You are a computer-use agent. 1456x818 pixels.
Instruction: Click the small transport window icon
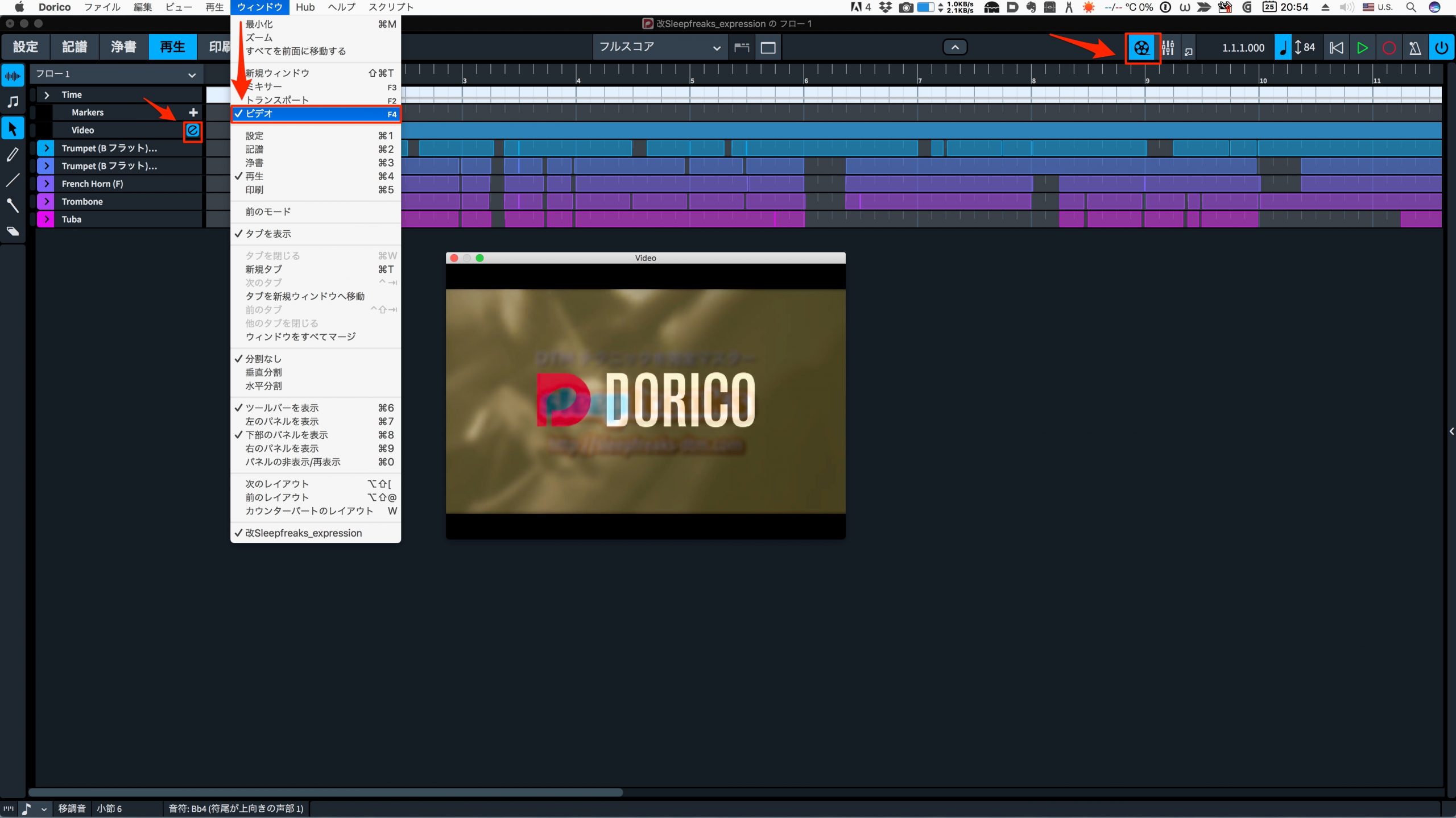(1188, 51)
